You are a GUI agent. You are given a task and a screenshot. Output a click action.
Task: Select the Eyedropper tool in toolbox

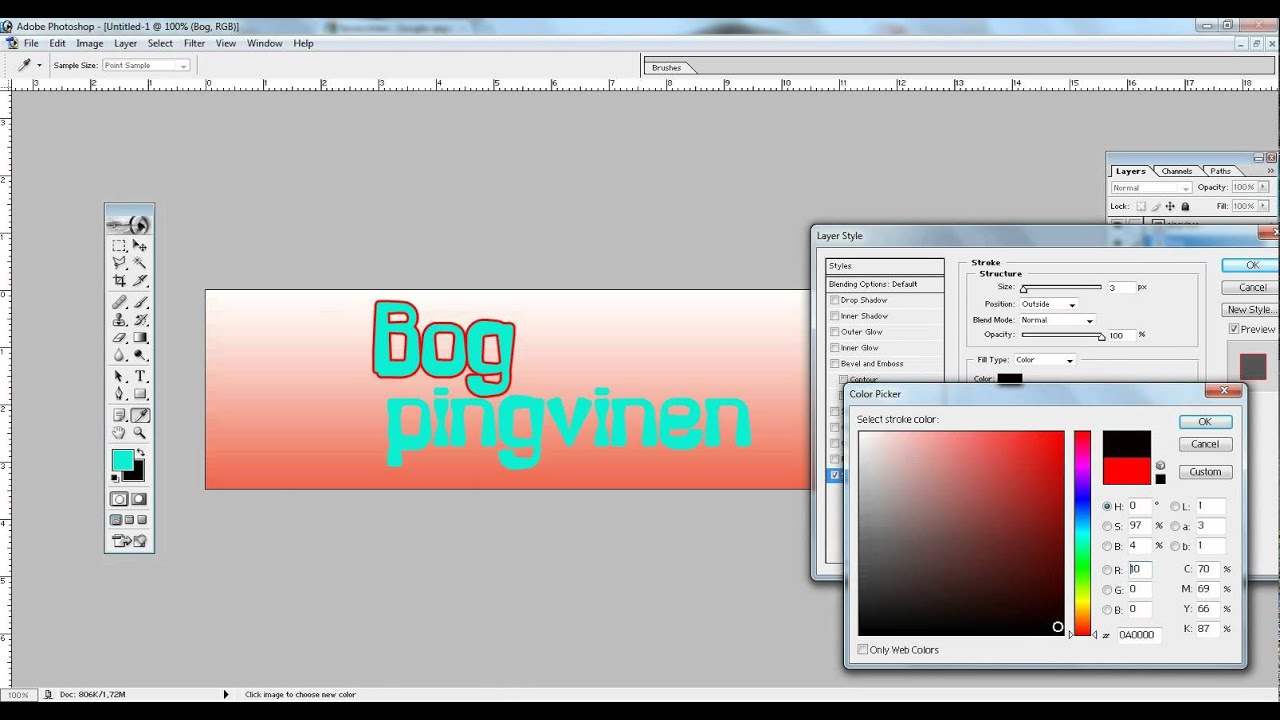click(140, 415)
